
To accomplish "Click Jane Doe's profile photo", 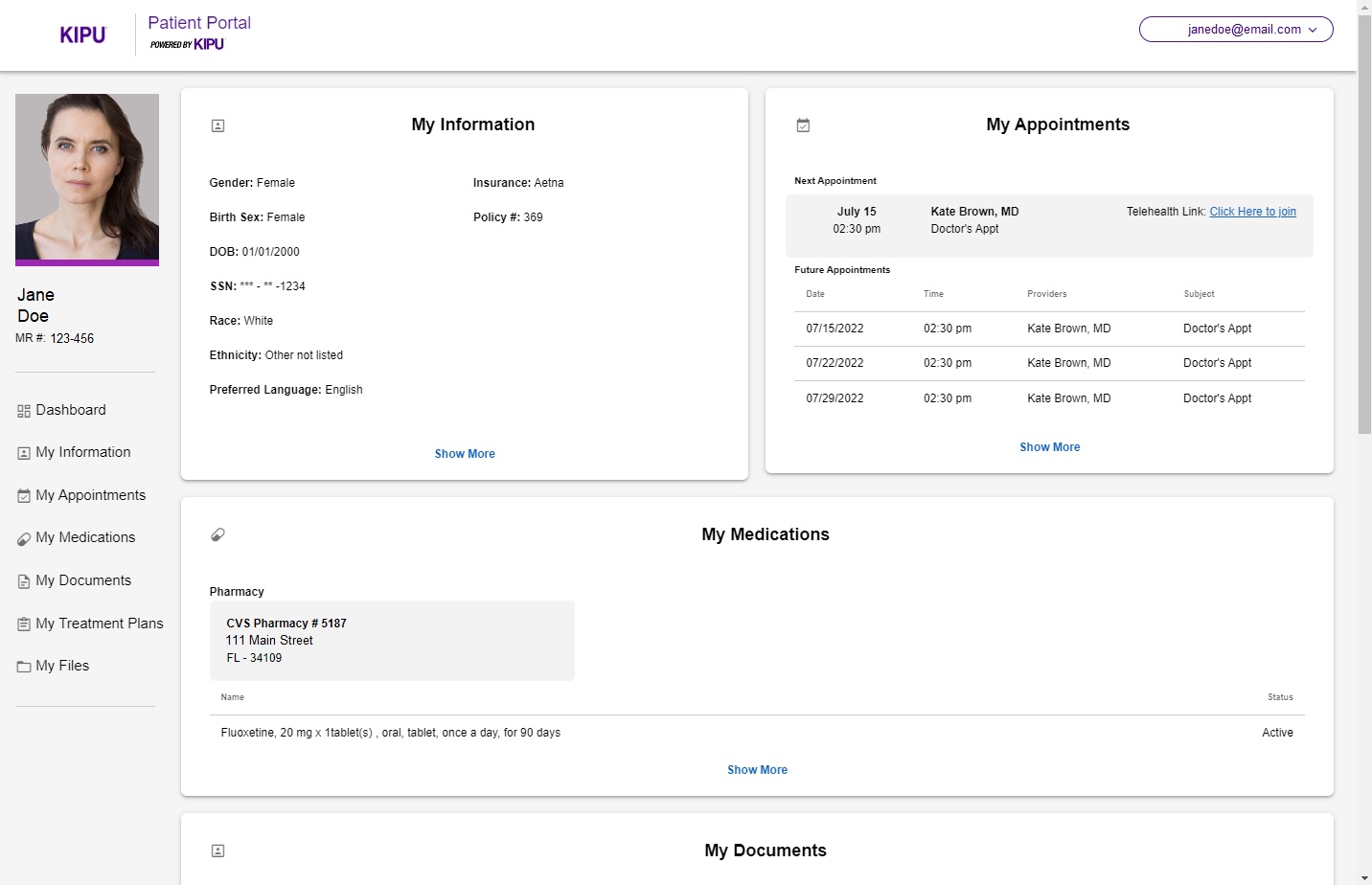I will point(87,178).
